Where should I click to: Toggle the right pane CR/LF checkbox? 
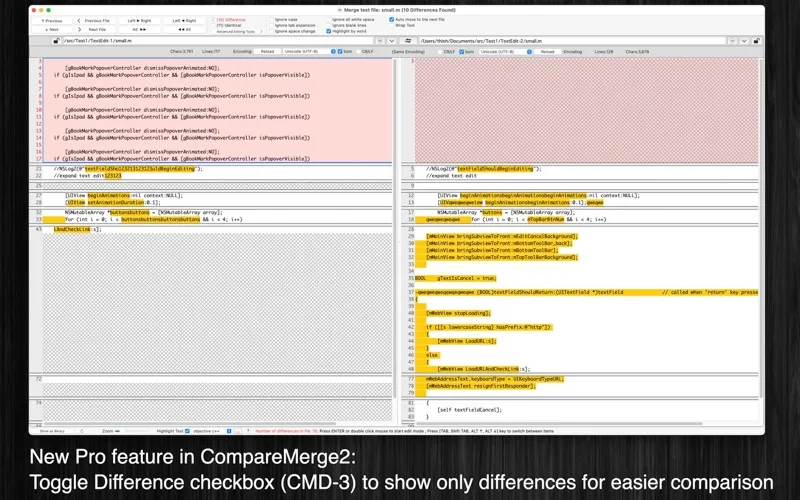click(439, 52)
